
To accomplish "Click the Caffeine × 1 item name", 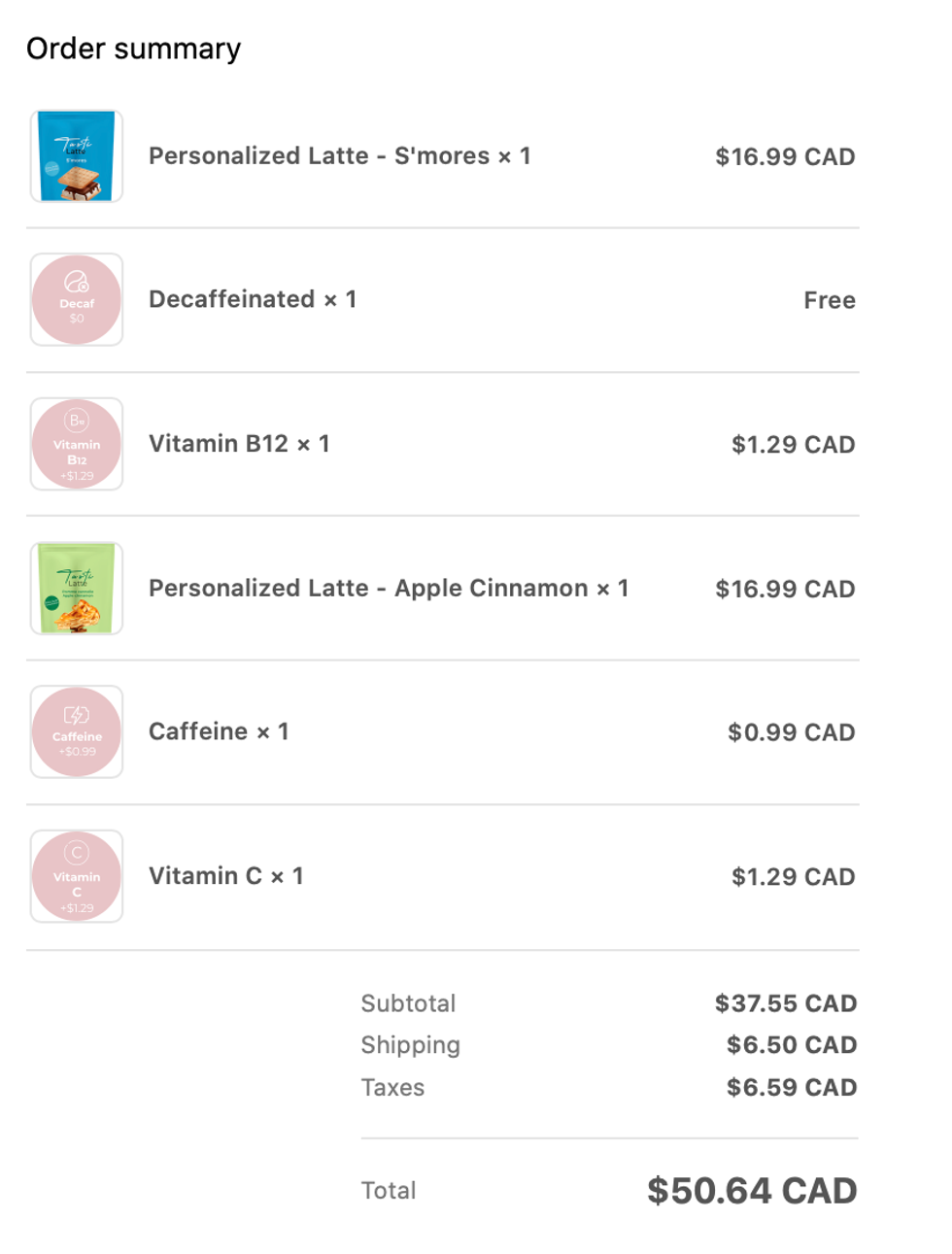I will tap(219, 731).
